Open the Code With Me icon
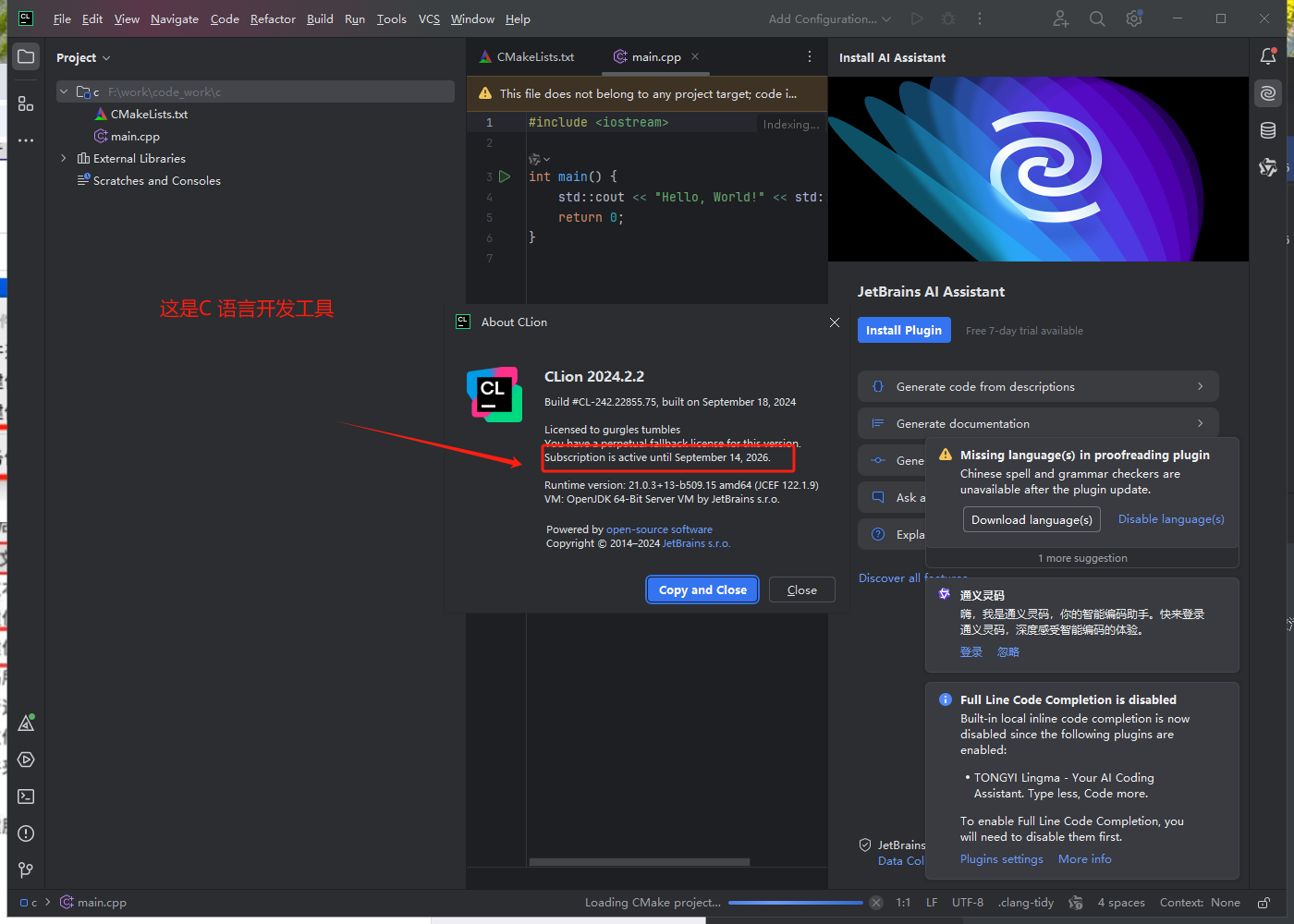 click(x=1060, y=18)
